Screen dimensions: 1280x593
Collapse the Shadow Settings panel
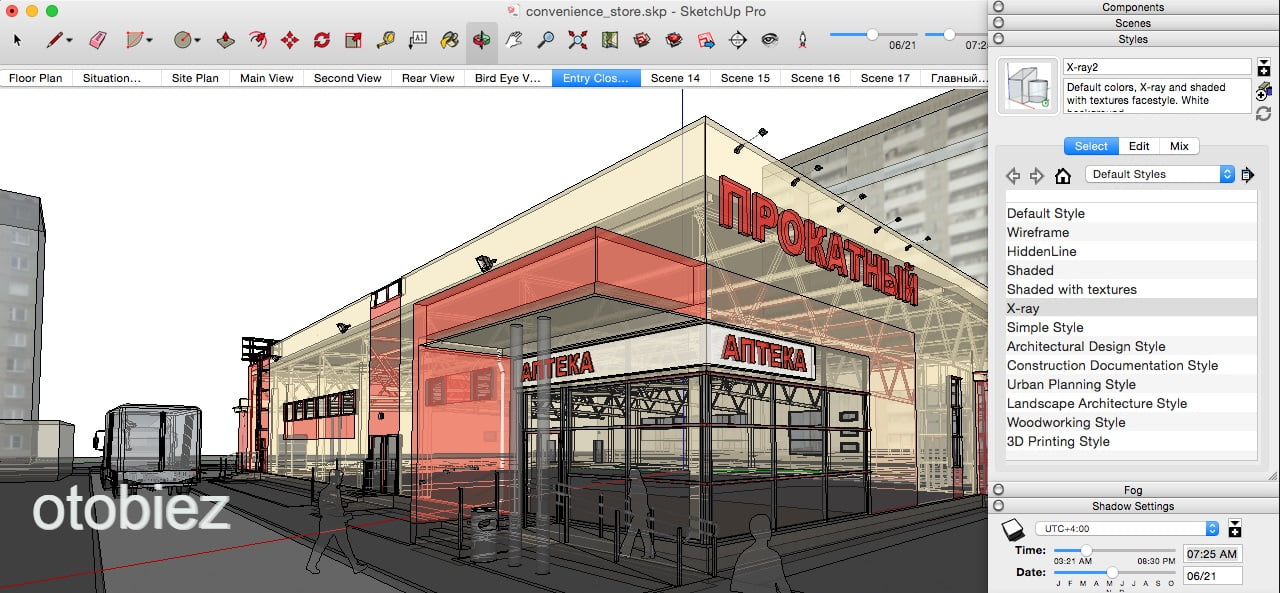[x=998, y=506]
